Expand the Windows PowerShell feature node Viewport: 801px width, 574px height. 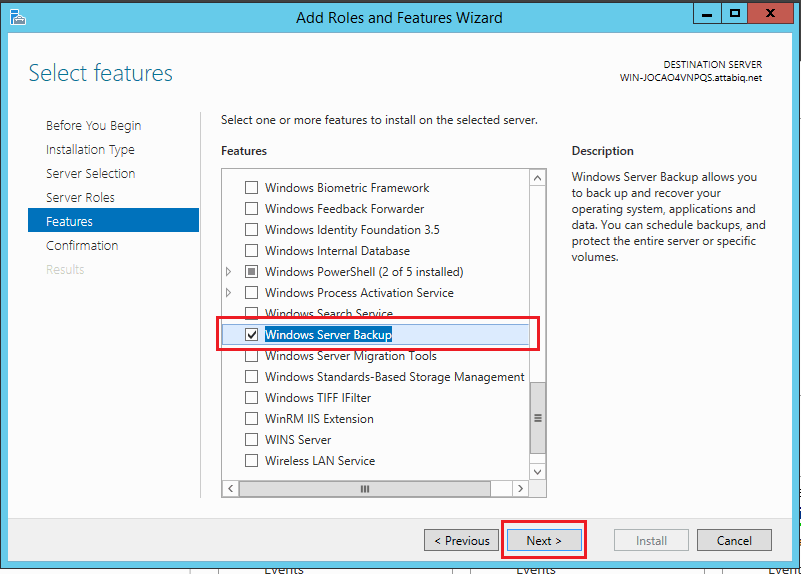tap(229, 272)
